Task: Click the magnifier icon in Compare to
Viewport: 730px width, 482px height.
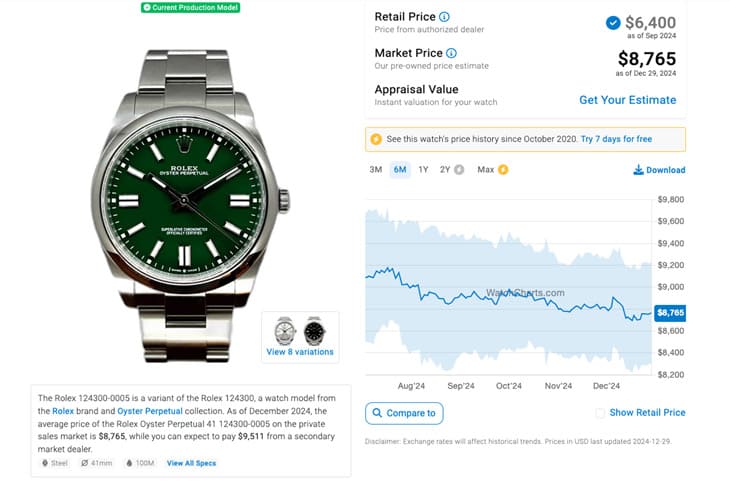Action: (x=376, y=413)
